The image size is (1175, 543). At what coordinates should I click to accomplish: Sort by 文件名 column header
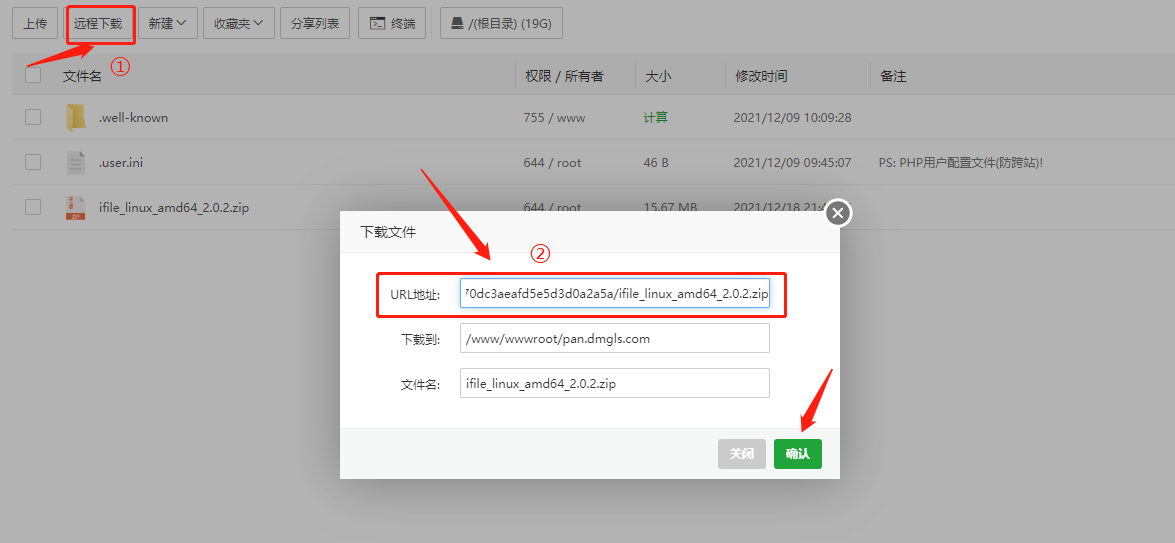[82, 76]
